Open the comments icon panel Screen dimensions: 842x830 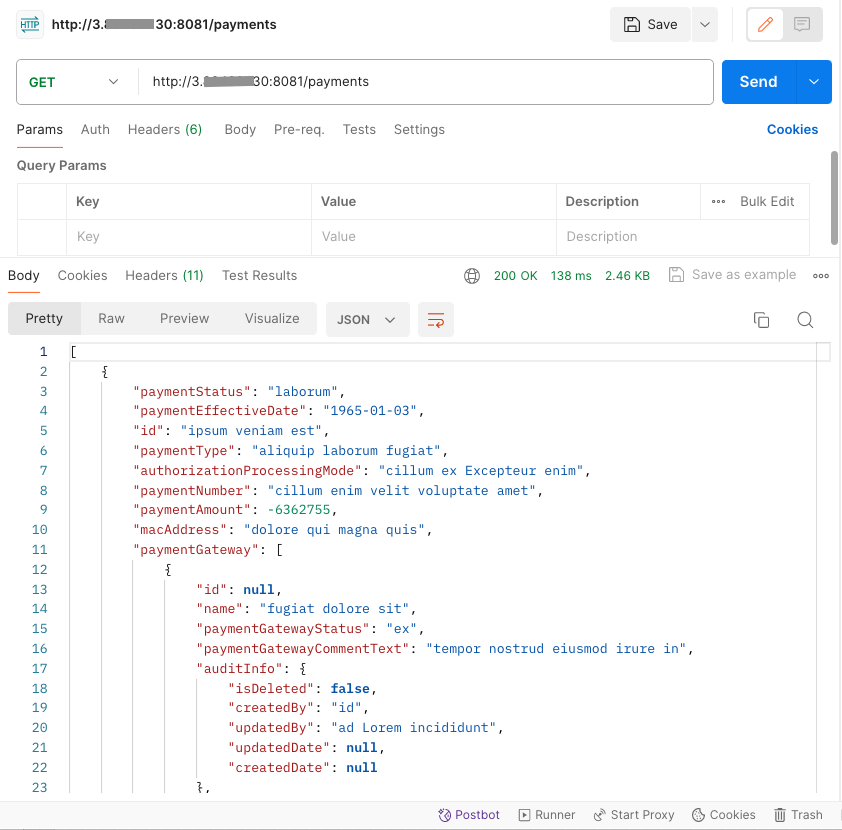coord(802,25)
